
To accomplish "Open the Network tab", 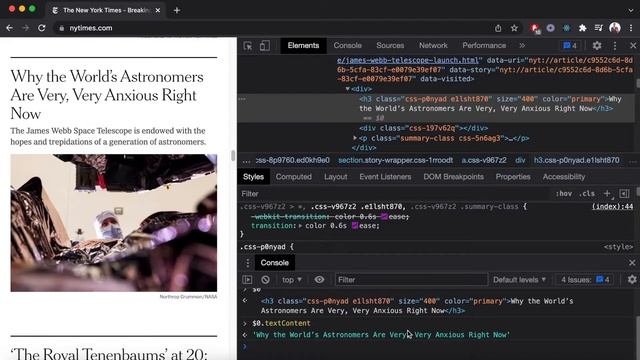I will tap(433, 45).
